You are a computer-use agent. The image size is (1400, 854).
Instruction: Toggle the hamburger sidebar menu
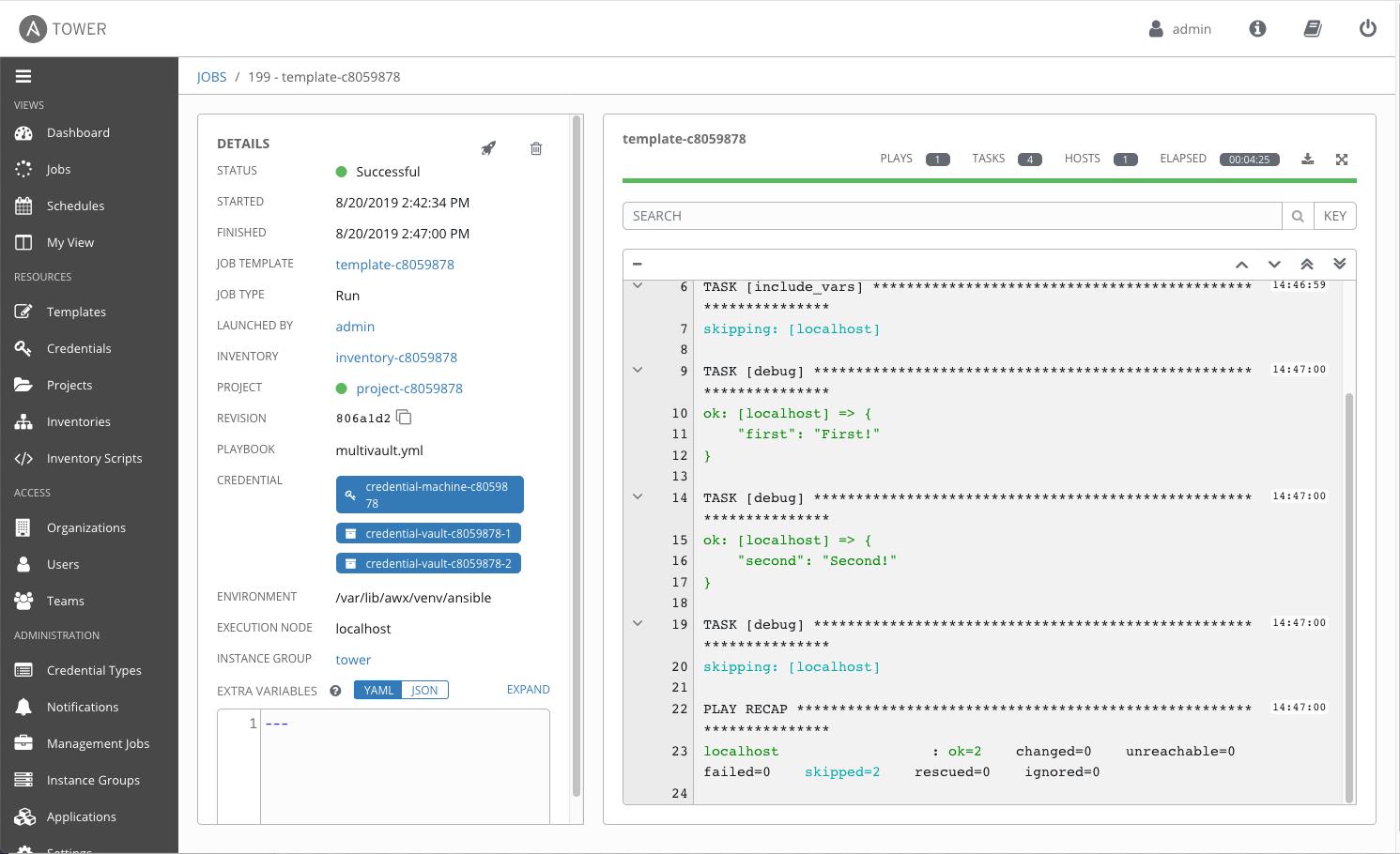(23, 76)
